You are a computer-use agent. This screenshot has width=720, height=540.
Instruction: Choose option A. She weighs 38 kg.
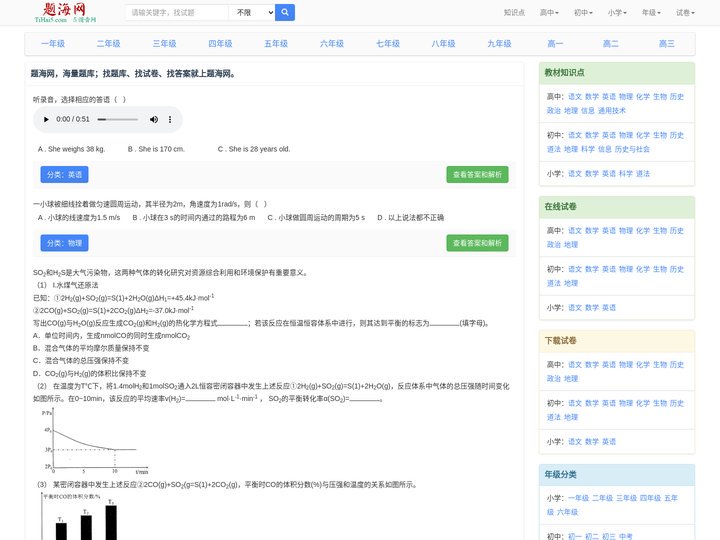(x=72, y=149)
